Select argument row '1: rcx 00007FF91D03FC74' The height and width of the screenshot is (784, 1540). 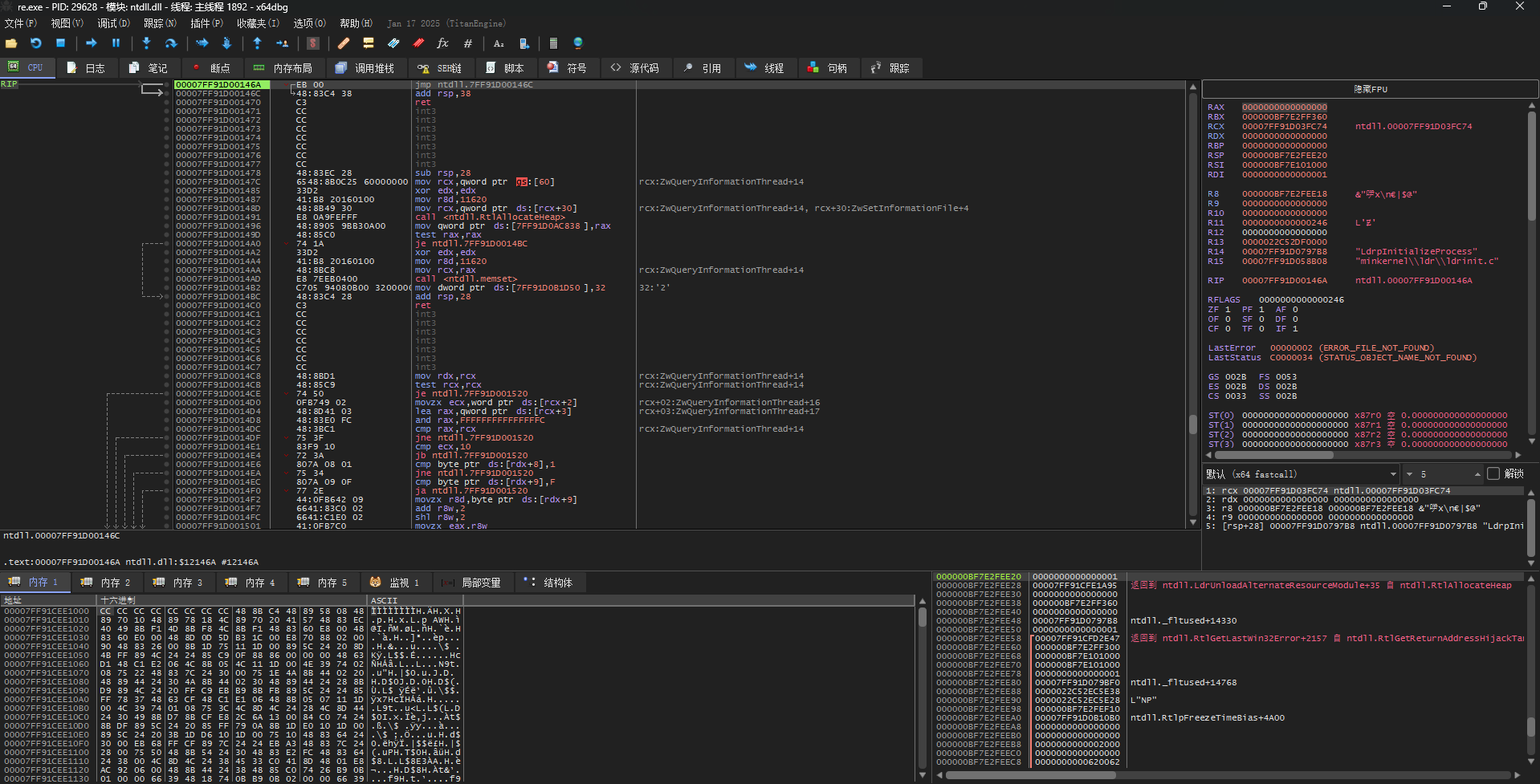click(x=1363, y=490)
